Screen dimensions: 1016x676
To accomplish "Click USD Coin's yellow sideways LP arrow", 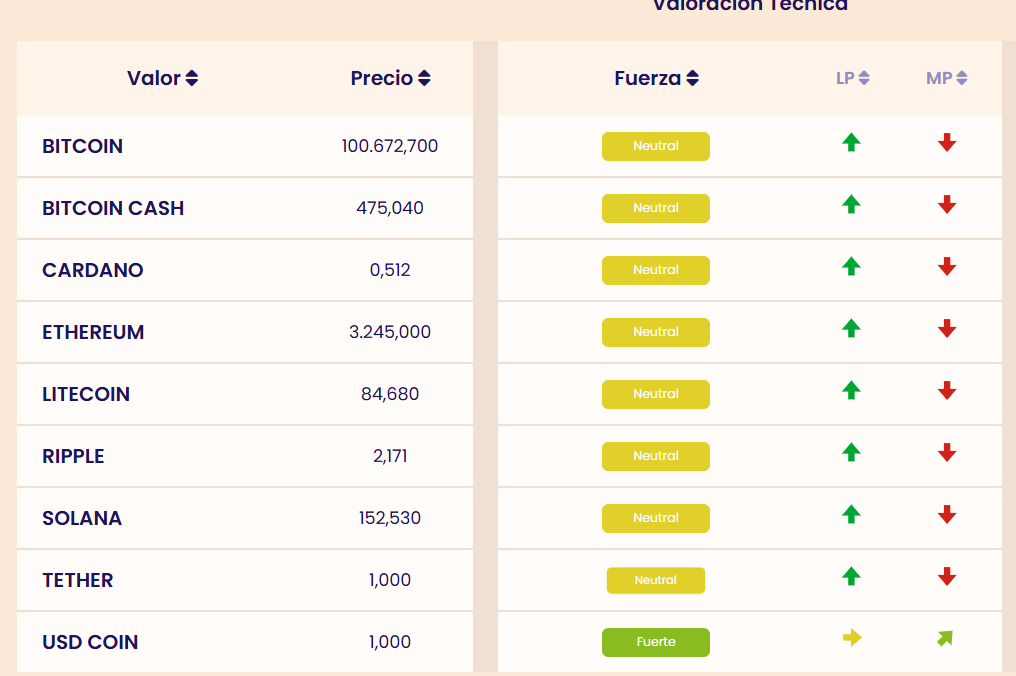I will click(852, 638).
